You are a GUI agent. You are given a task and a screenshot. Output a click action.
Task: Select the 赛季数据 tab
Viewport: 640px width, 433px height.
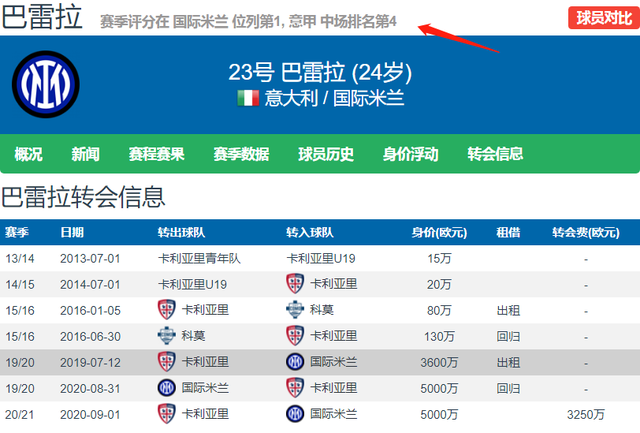pyautogui.click(x=241, y=154)
